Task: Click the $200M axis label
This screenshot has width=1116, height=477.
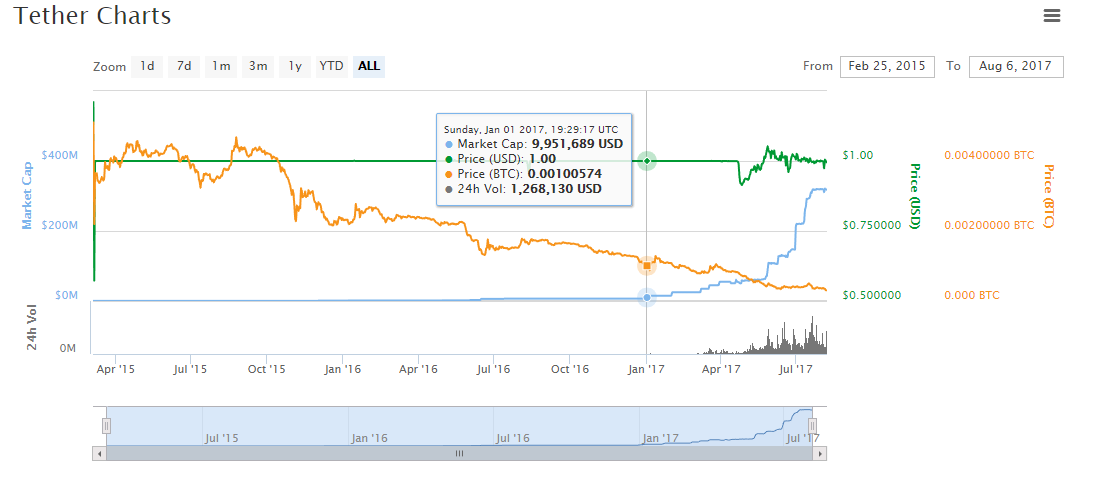Action: point(60,225)
